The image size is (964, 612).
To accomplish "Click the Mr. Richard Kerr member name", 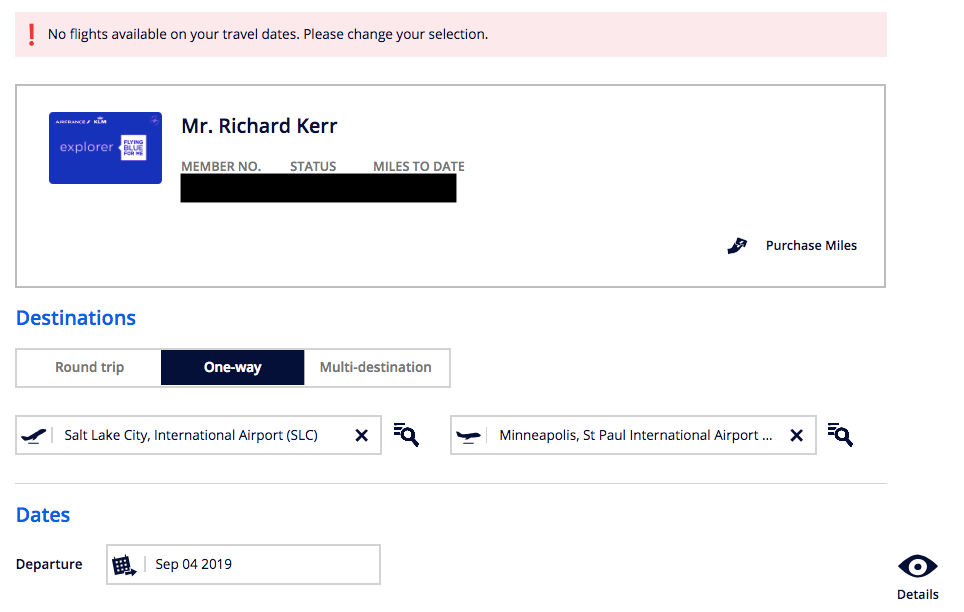I will (259, 127).
